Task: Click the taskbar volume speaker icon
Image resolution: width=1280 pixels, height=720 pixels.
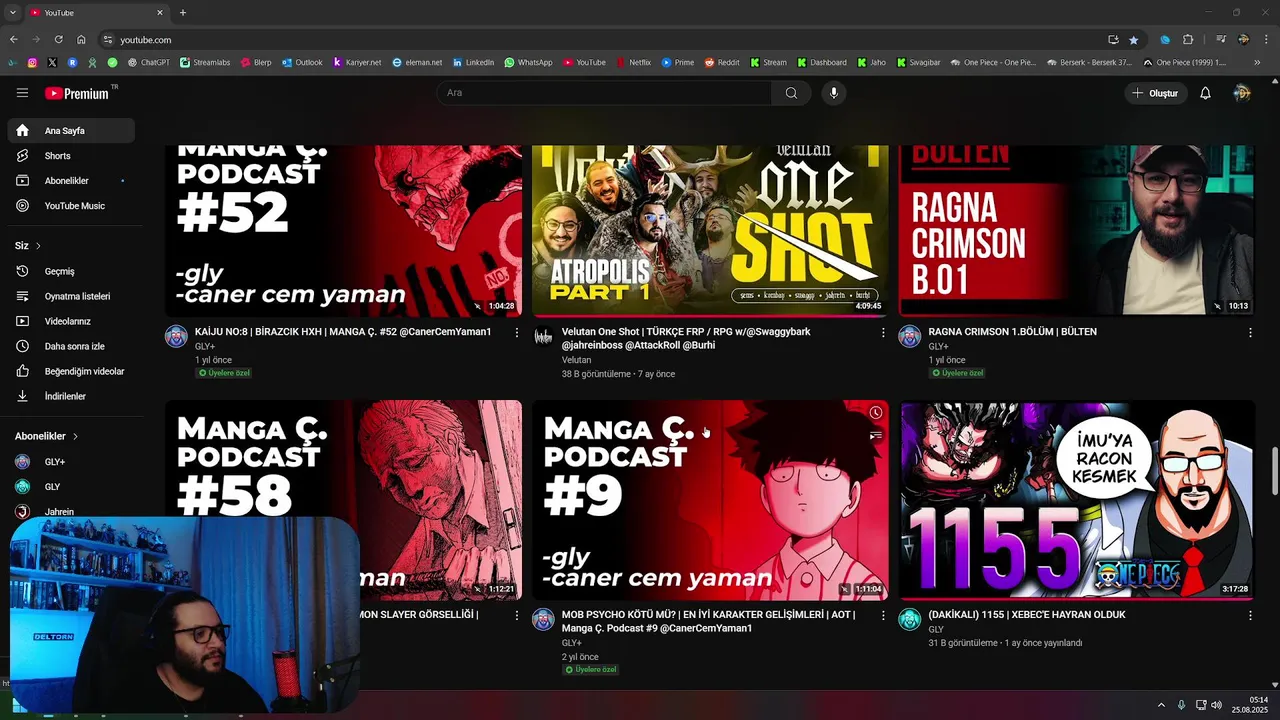Action: 1217,705
